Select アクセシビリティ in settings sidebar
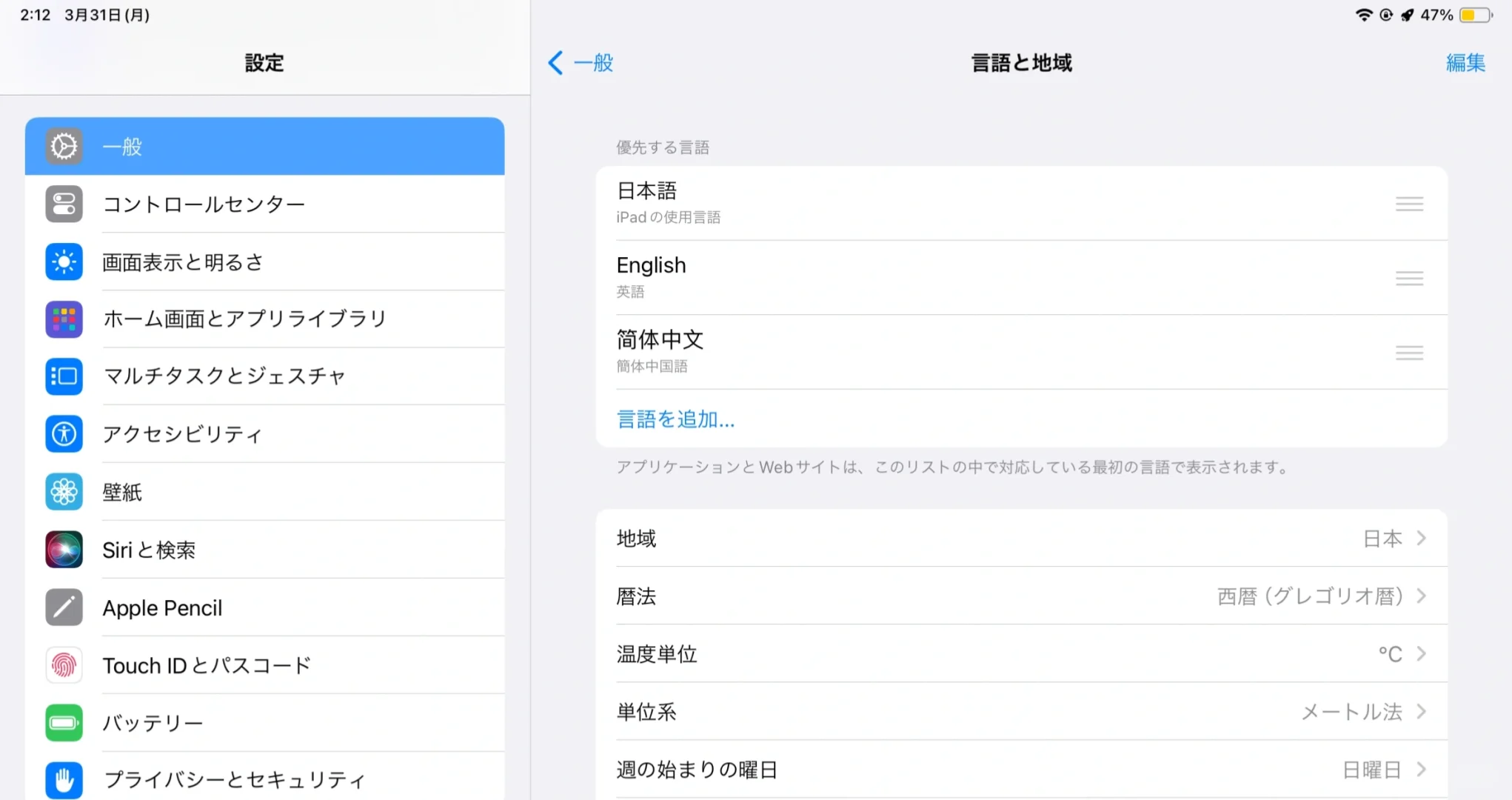1512x800 pixels. [264, 434]
